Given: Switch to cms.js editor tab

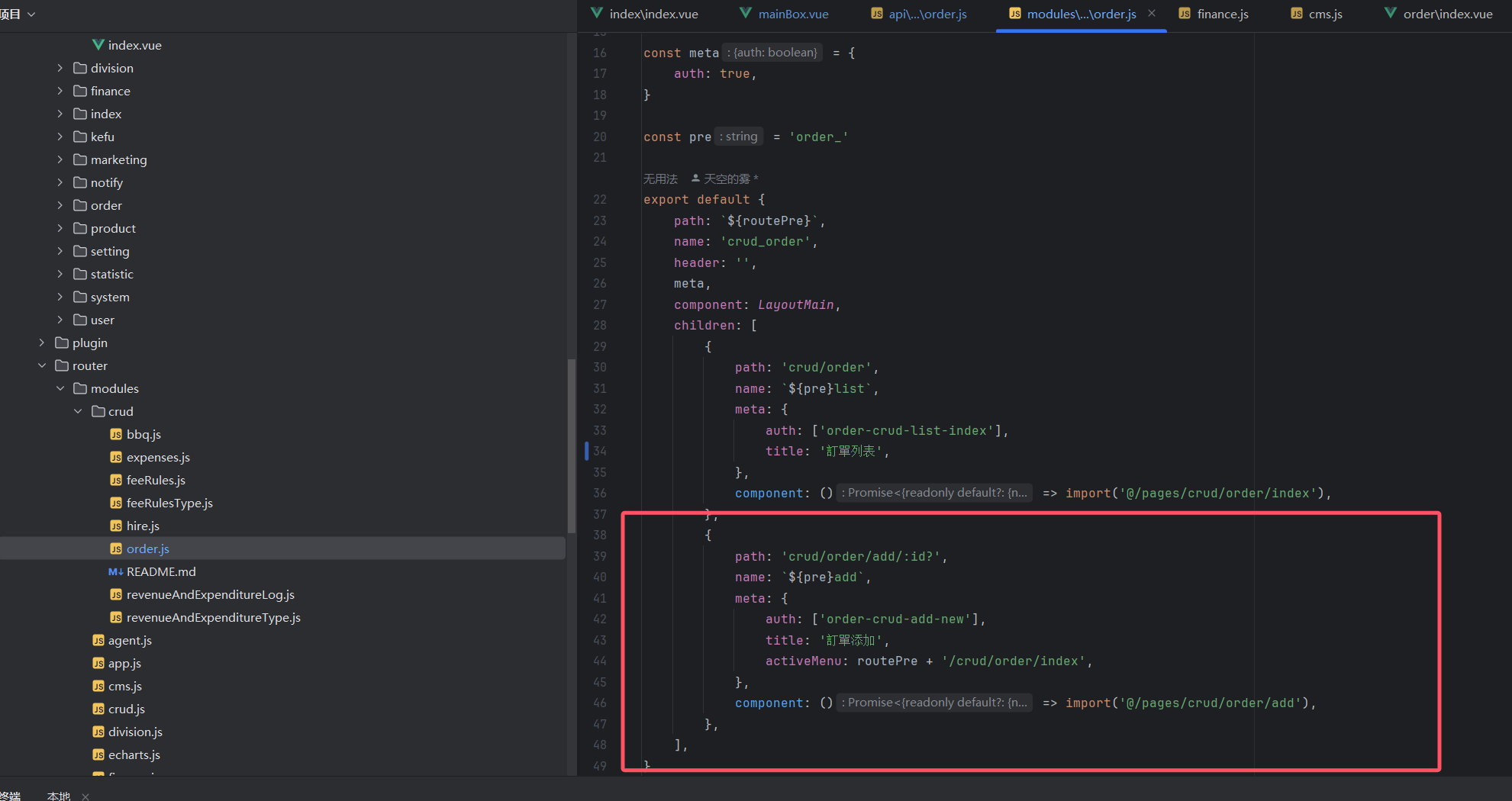Looking at the screenshot, I should (1317, 14).
